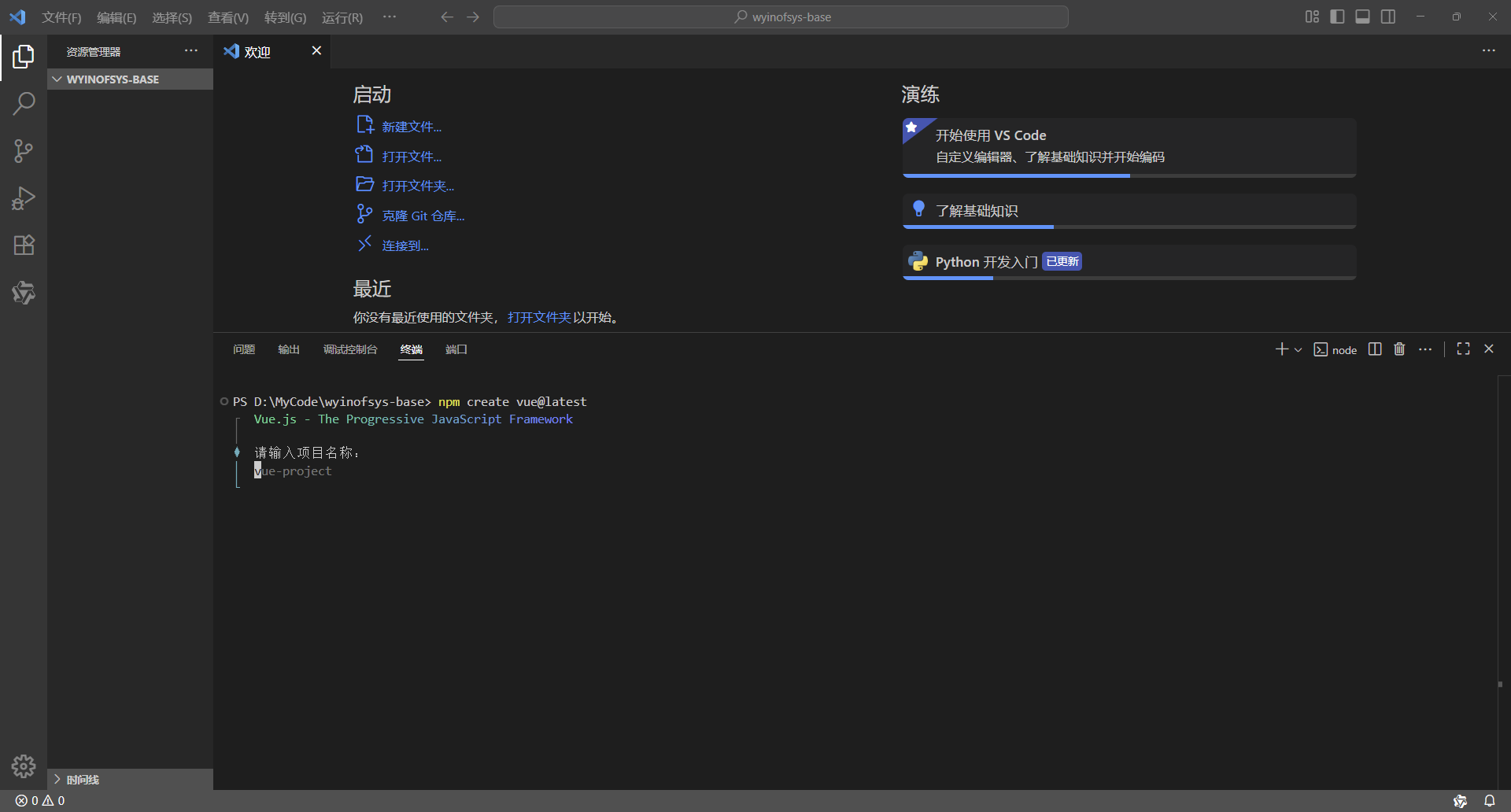Viewport: 1511px width, 812px height.
Task: Show errors and warnings in status bar
Action: [x=40, y=800]
